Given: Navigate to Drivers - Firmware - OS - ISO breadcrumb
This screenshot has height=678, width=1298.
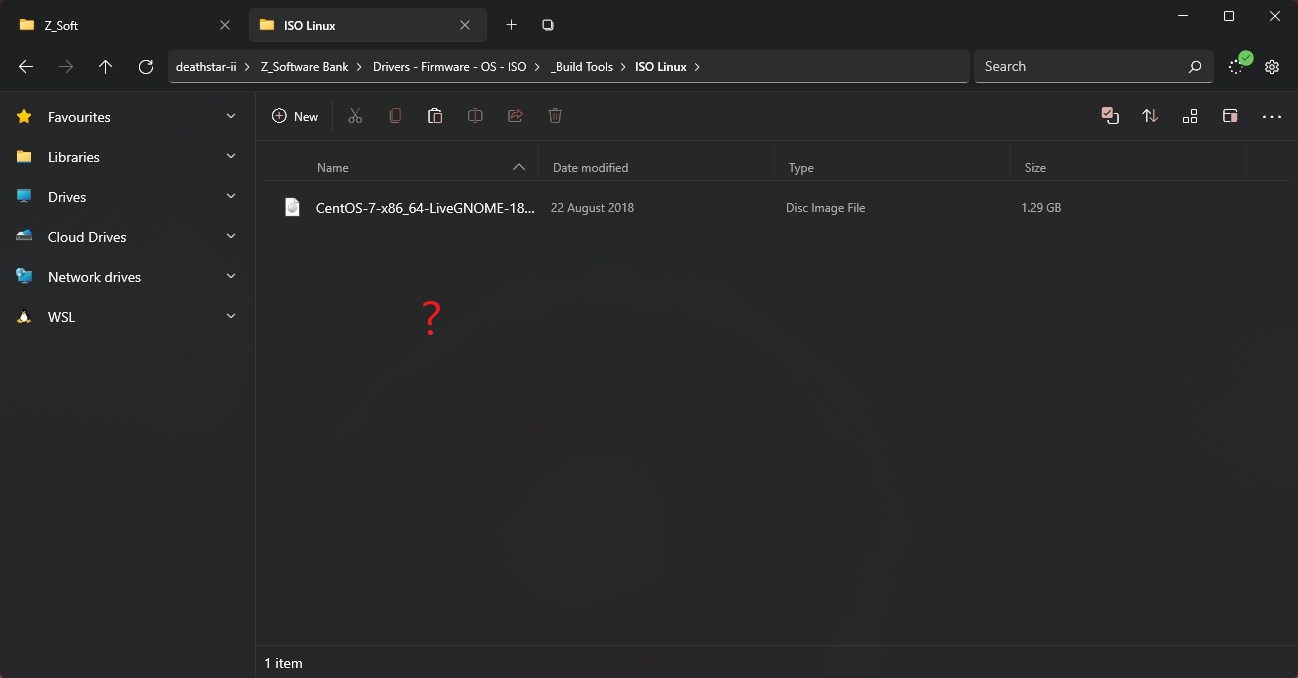Looking at the screenshot, I should [x=450, y=67].
